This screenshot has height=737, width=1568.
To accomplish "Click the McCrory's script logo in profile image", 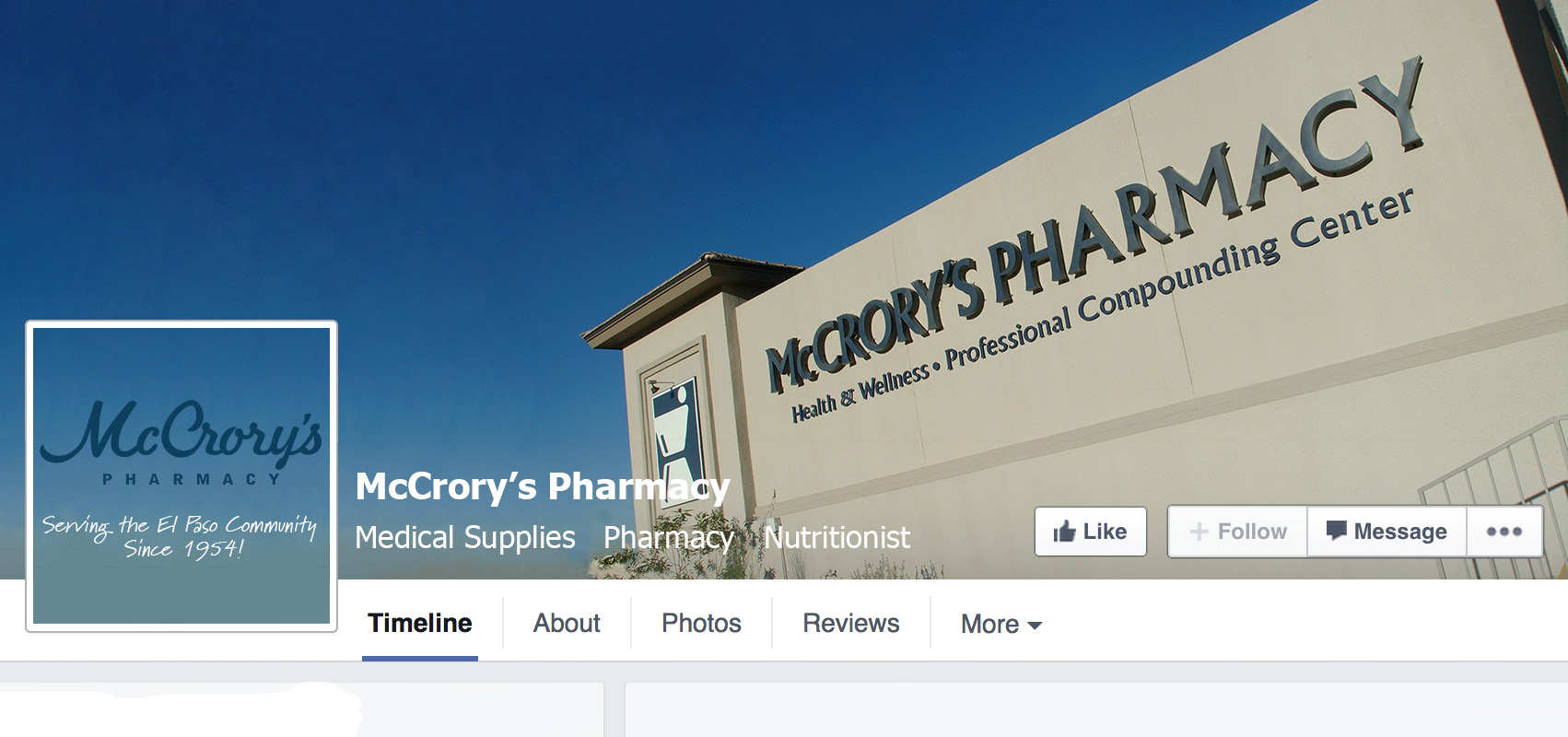I will [181, 431].
